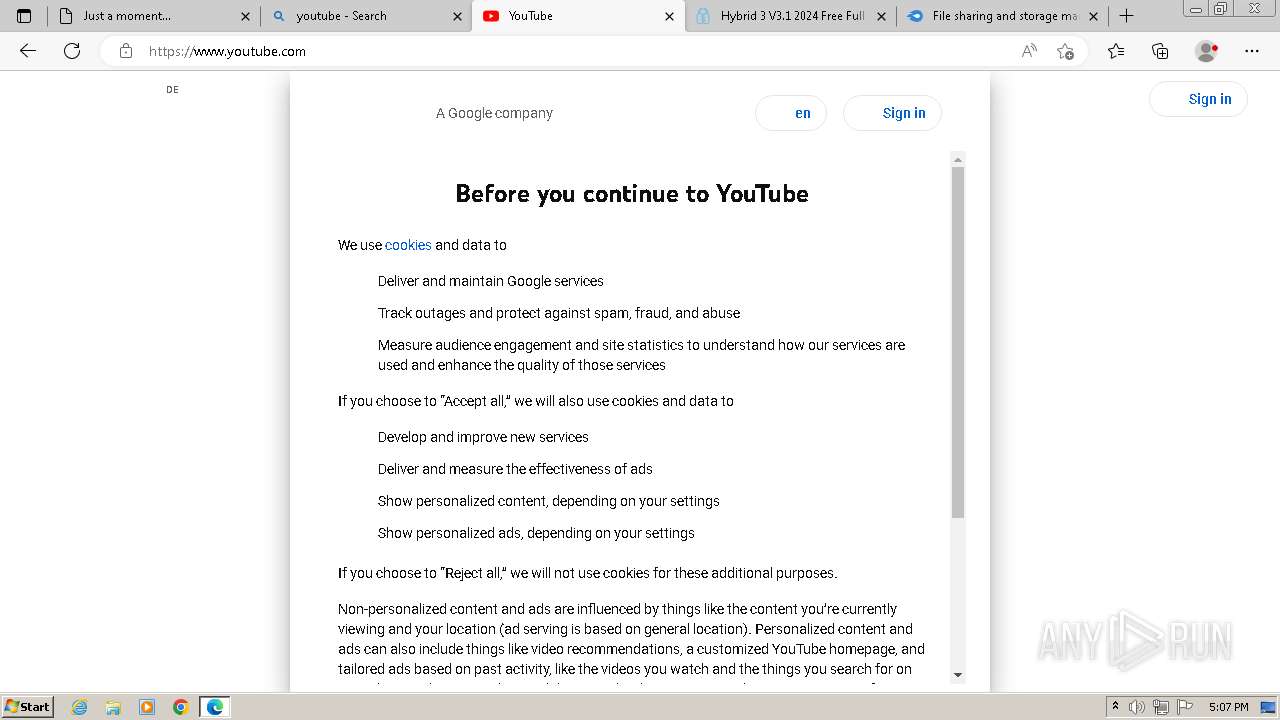Select Edge icon in the taskbar

[215, 707]
